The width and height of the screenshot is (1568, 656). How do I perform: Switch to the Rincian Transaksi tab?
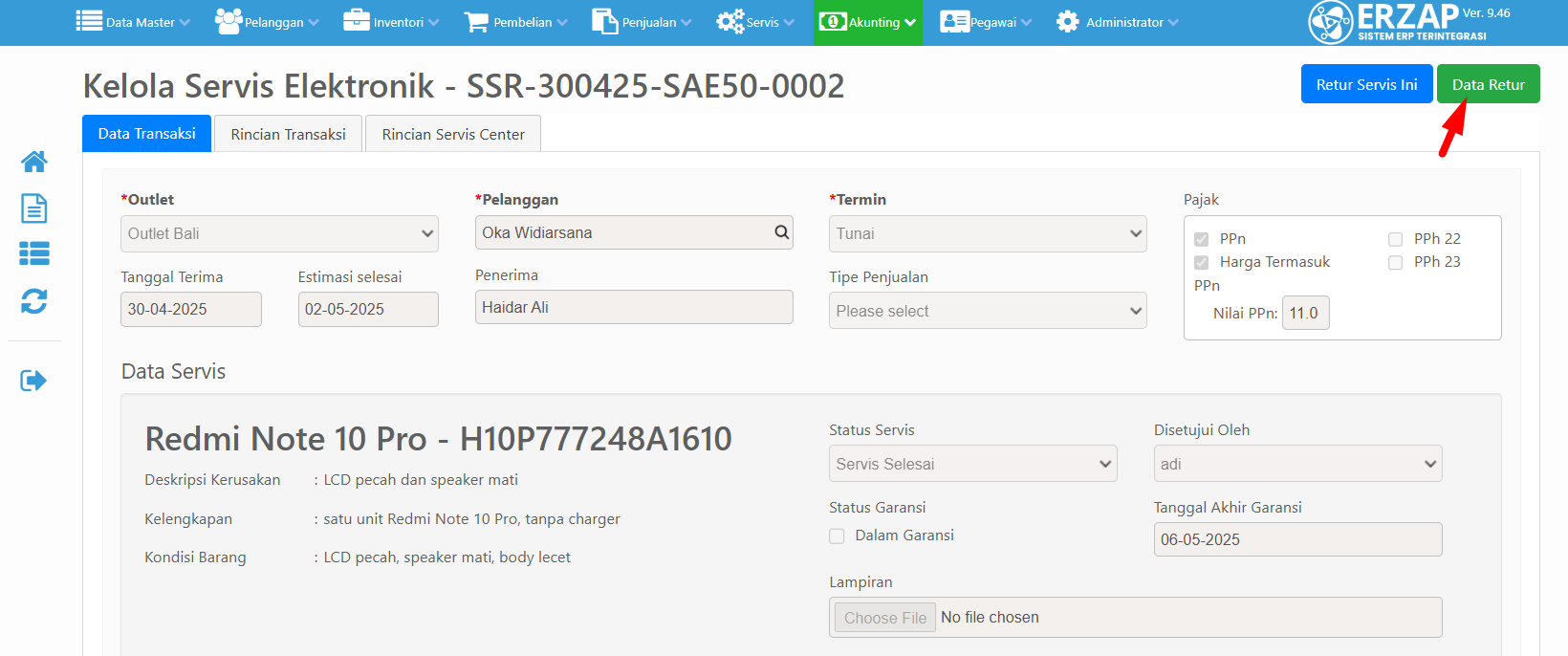pyautogui.click(x=288, y=134)
